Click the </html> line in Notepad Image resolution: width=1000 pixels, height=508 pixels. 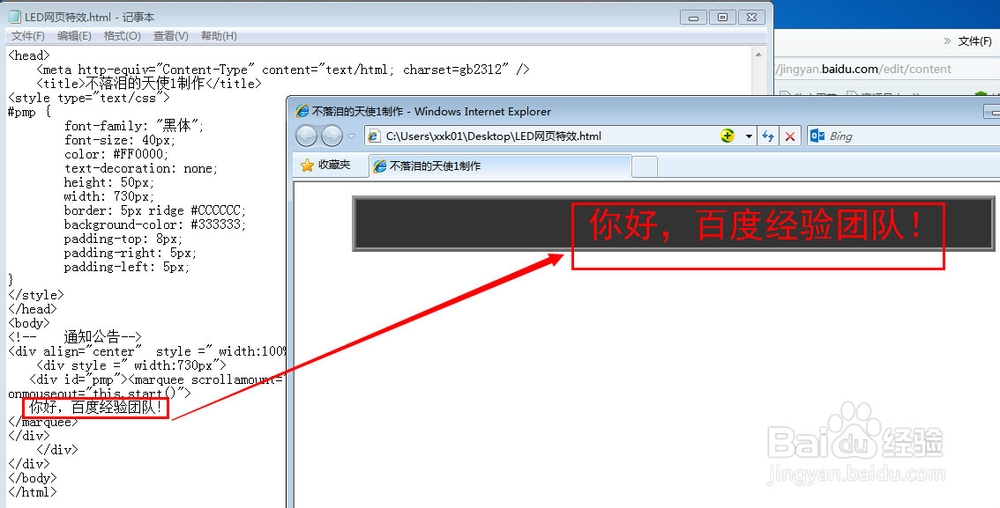click(33, 492)
